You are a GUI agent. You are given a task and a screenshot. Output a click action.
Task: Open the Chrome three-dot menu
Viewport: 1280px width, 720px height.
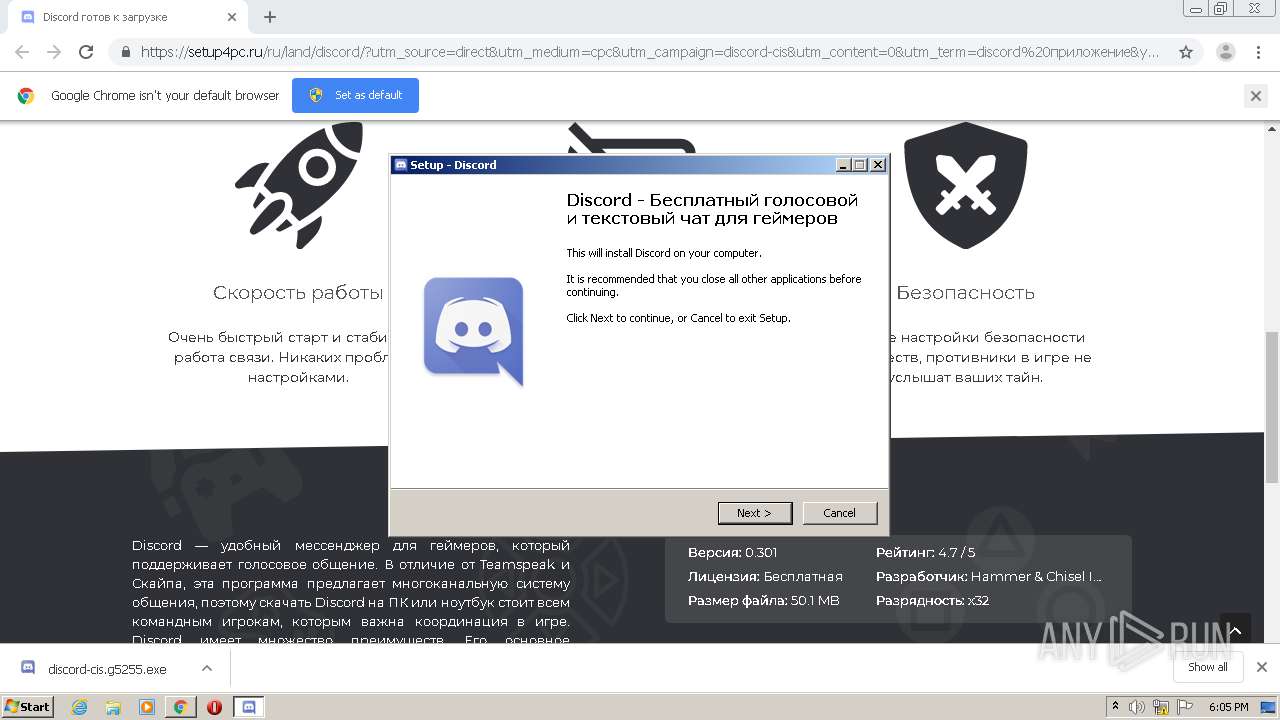coord(1257,52)
